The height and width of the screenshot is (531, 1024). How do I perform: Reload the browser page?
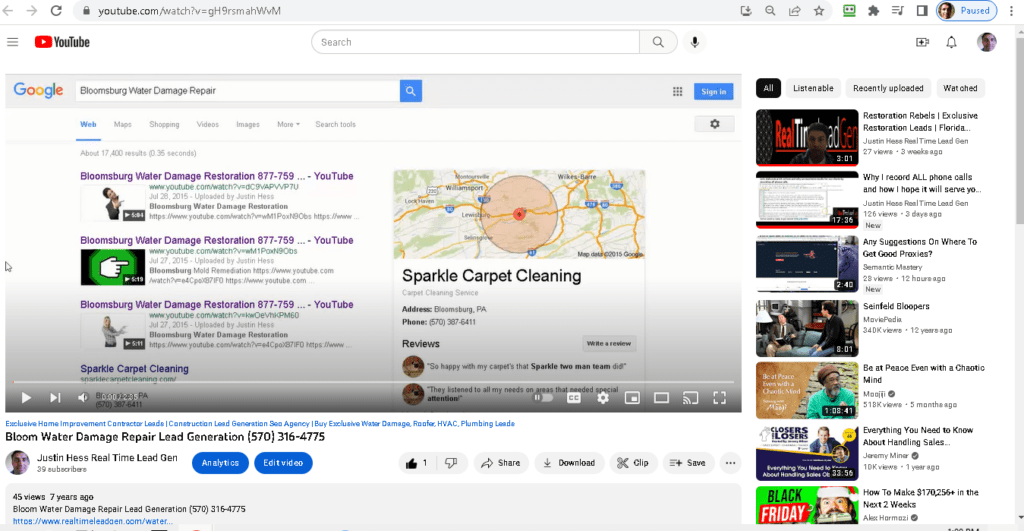(x=56, y=10)
